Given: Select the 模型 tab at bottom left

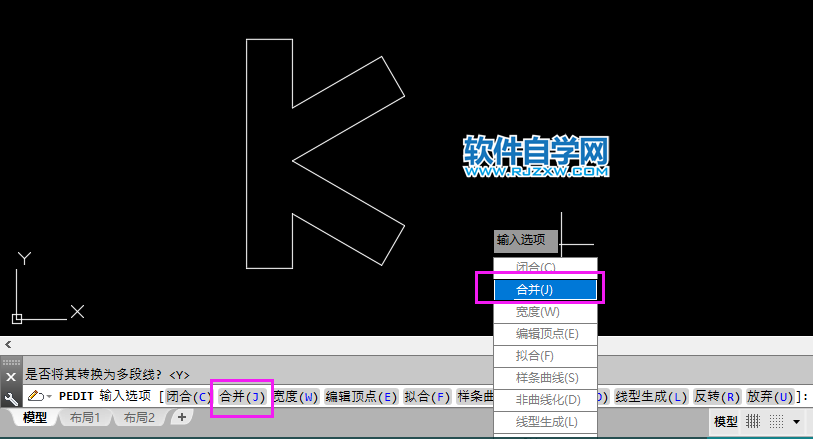Looking at the screenshot, I should (34, 418).
